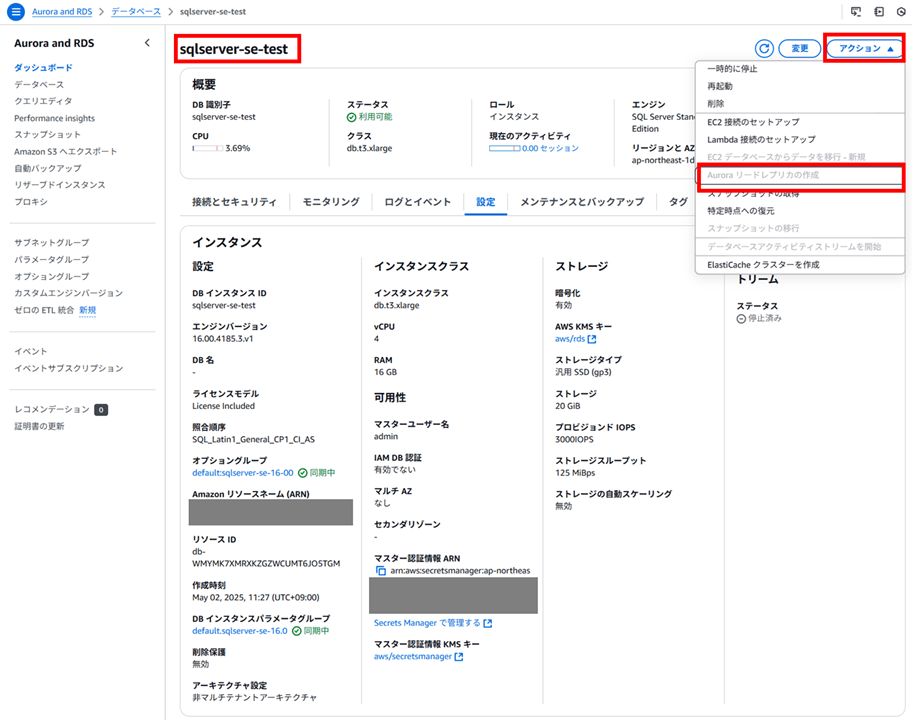Click データベース breadcrumb link
912x720 pixels.
pos(136,12)
